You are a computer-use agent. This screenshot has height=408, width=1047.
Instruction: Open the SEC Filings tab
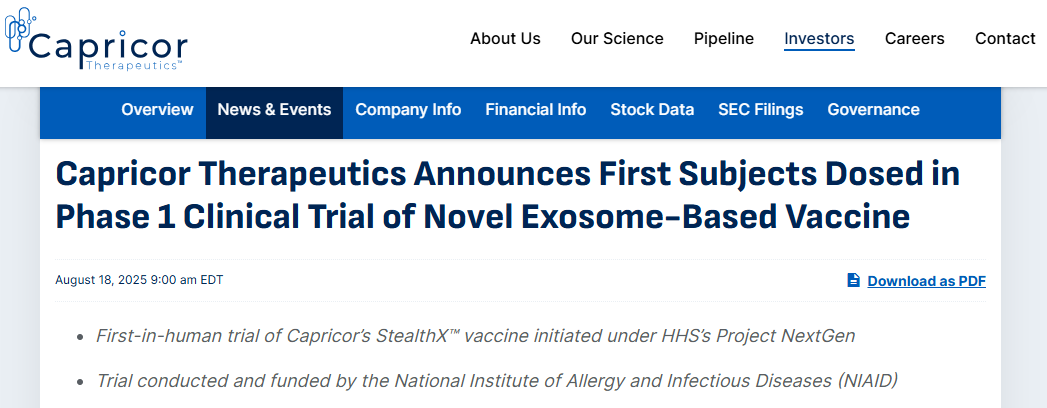[x=760, y=110]
